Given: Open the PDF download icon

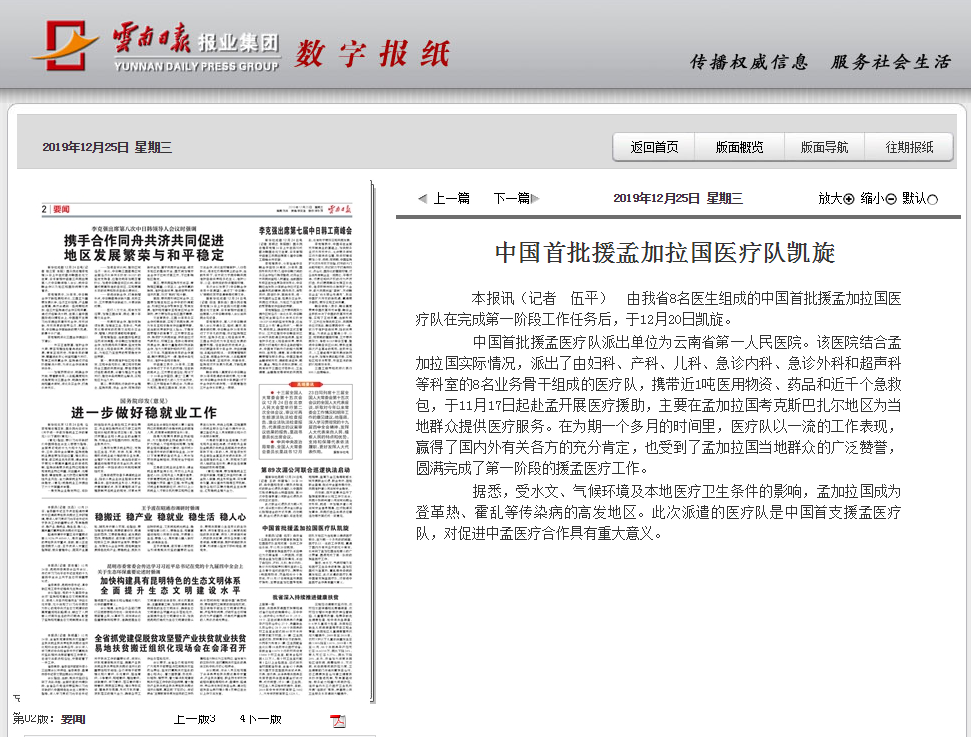Looking at the screenshot, I should [338, 720].
